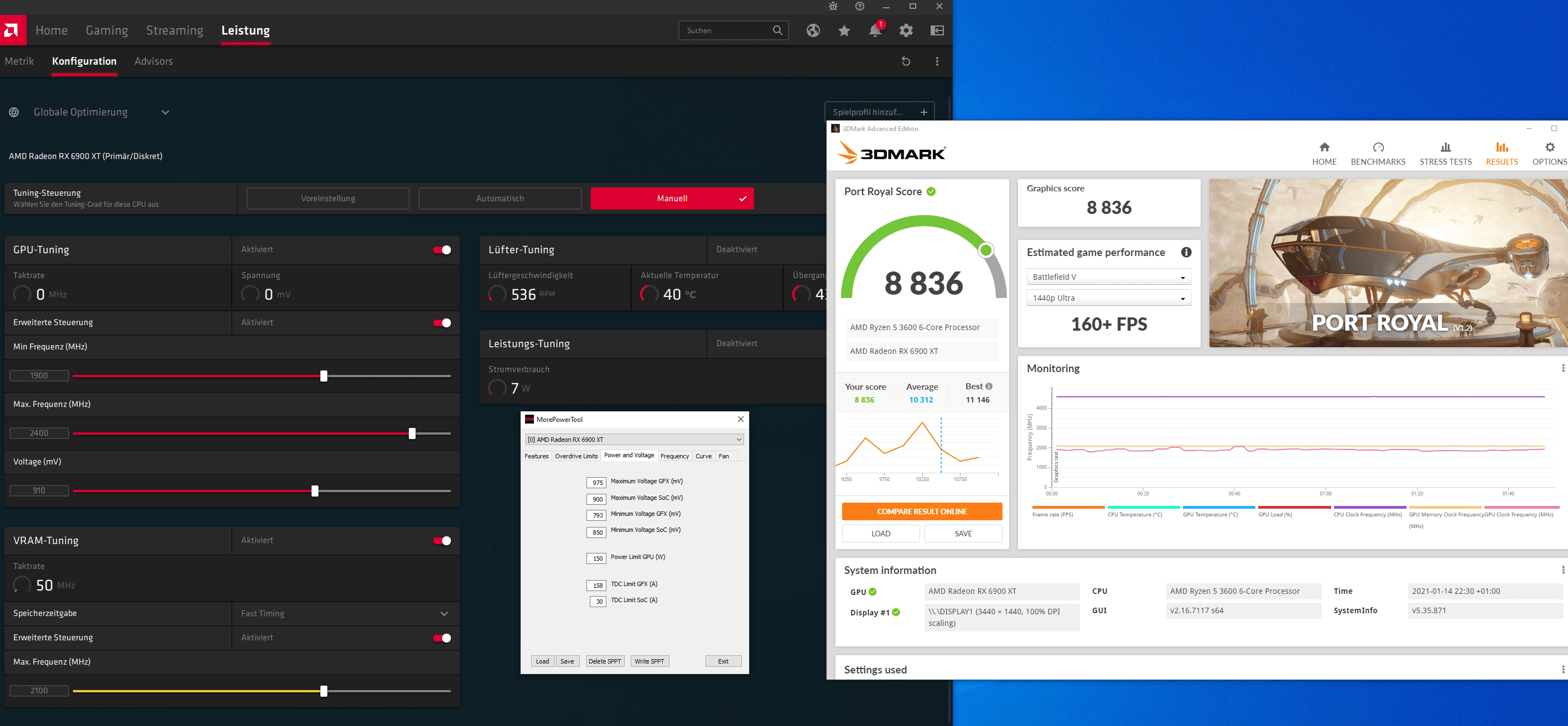The height and width of the screenshot is (726, 1568).
Task: Select Frequency tab in MorePowerTool
Action: [x=674, y=456]
